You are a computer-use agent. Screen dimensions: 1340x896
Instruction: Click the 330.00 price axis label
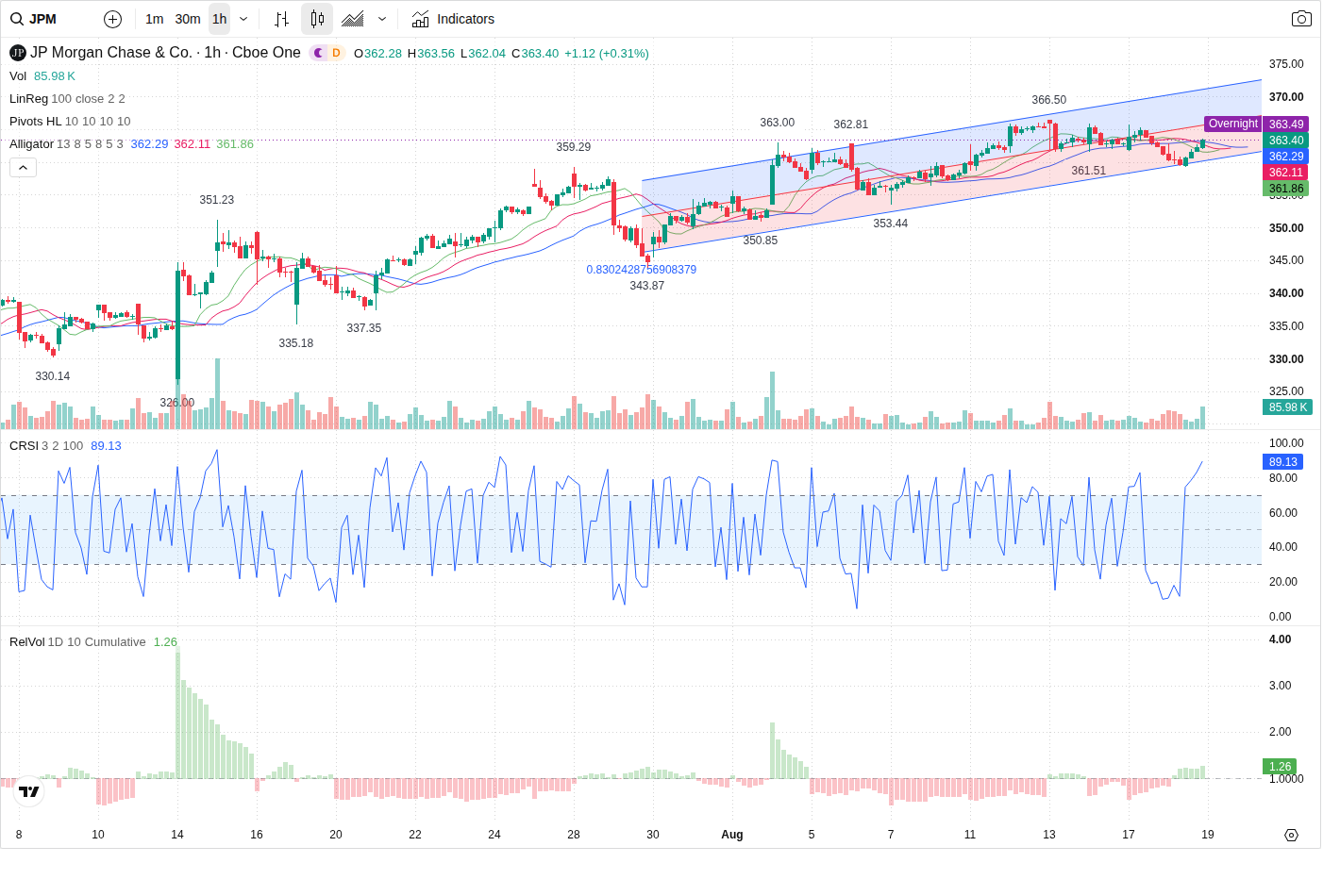(x=1286, y=359)
